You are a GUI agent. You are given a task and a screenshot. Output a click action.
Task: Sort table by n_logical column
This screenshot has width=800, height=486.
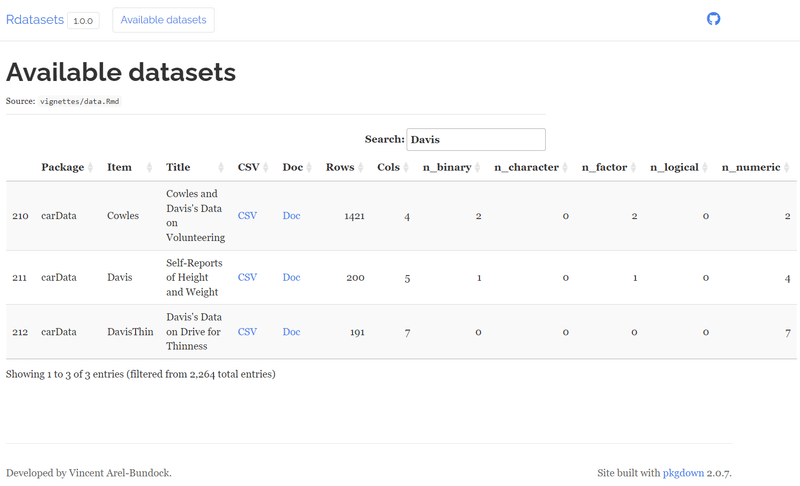pyautogui.click(x=677, y=167)
